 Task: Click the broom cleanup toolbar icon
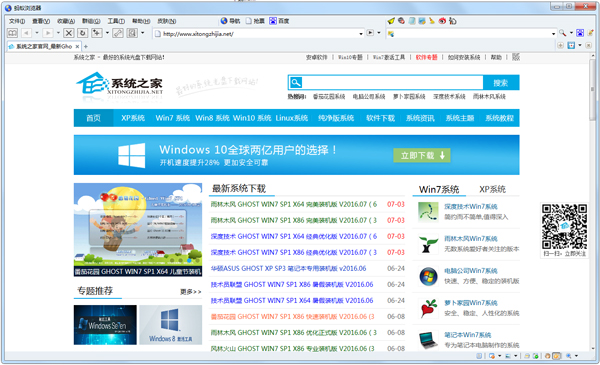click(x=432, y=21)
